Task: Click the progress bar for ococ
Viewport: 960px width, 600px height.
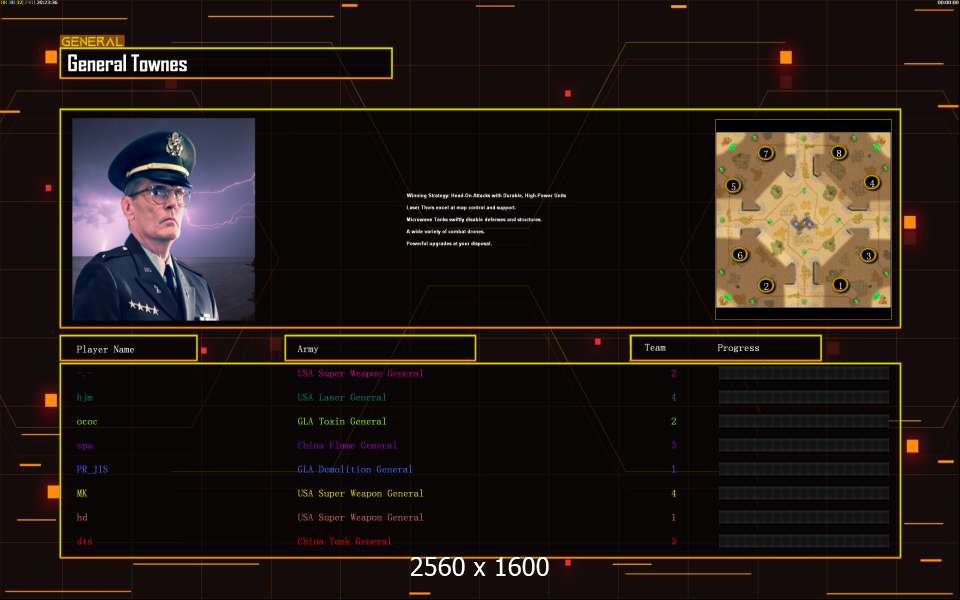Action: (804, 421)
